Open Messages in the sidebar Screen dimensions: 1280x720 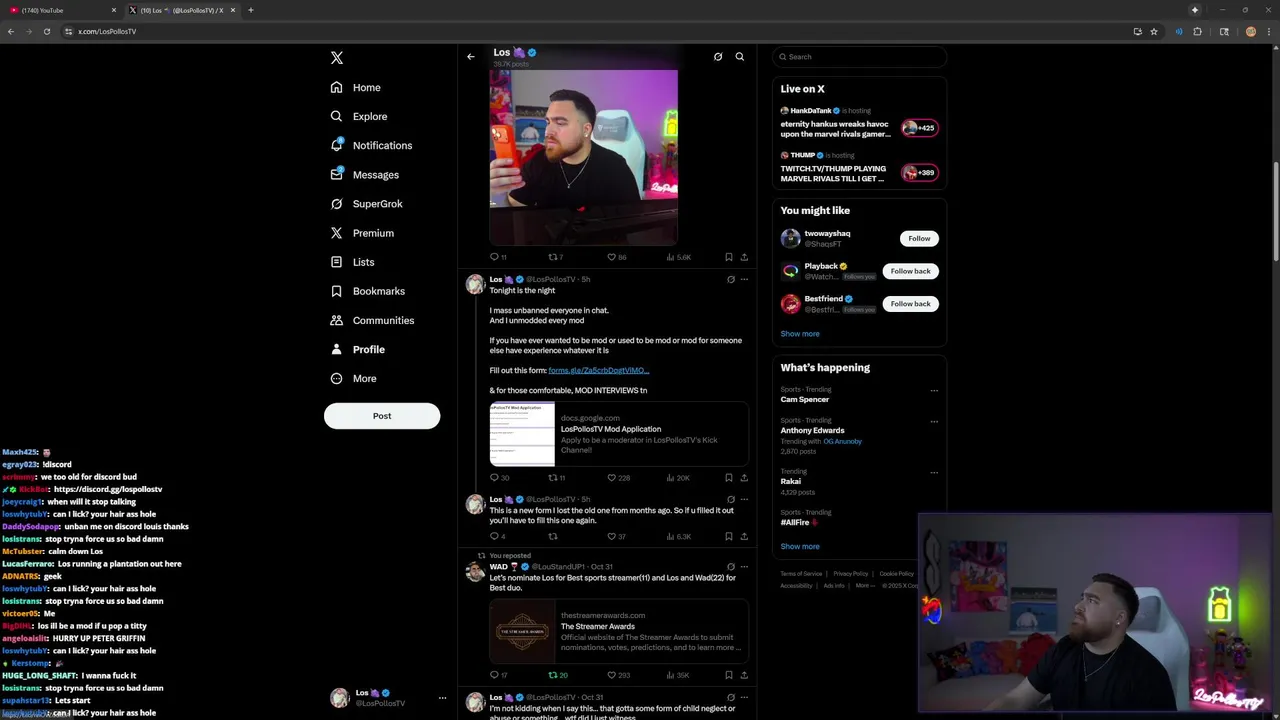365,175
